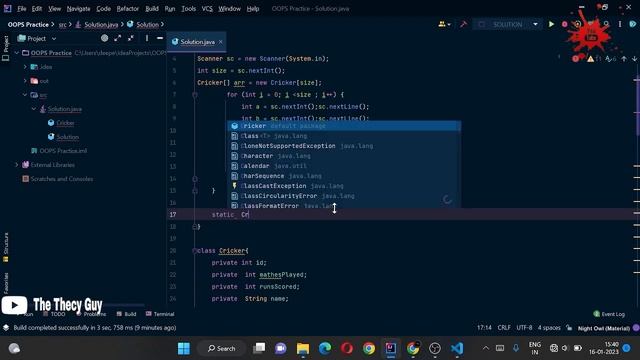Open the Navigate menu

pos(78,9)
